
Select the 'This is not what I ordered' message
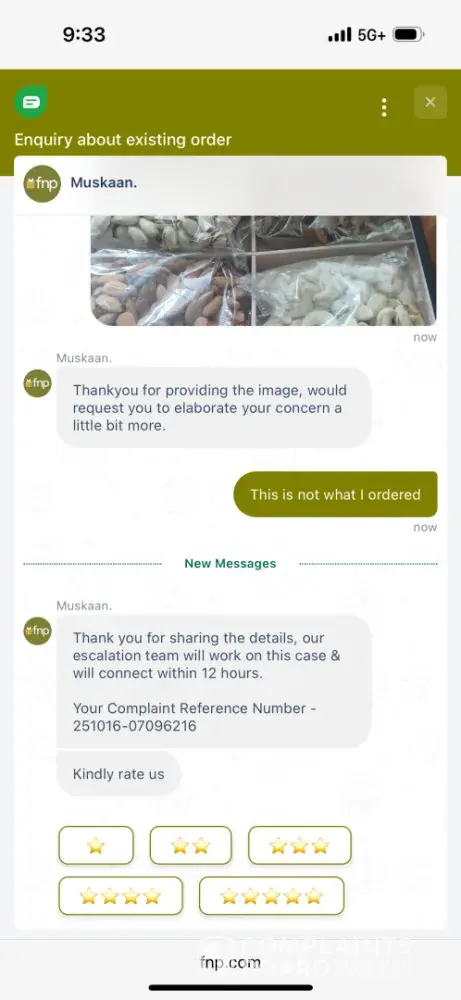tap(335, 494)
